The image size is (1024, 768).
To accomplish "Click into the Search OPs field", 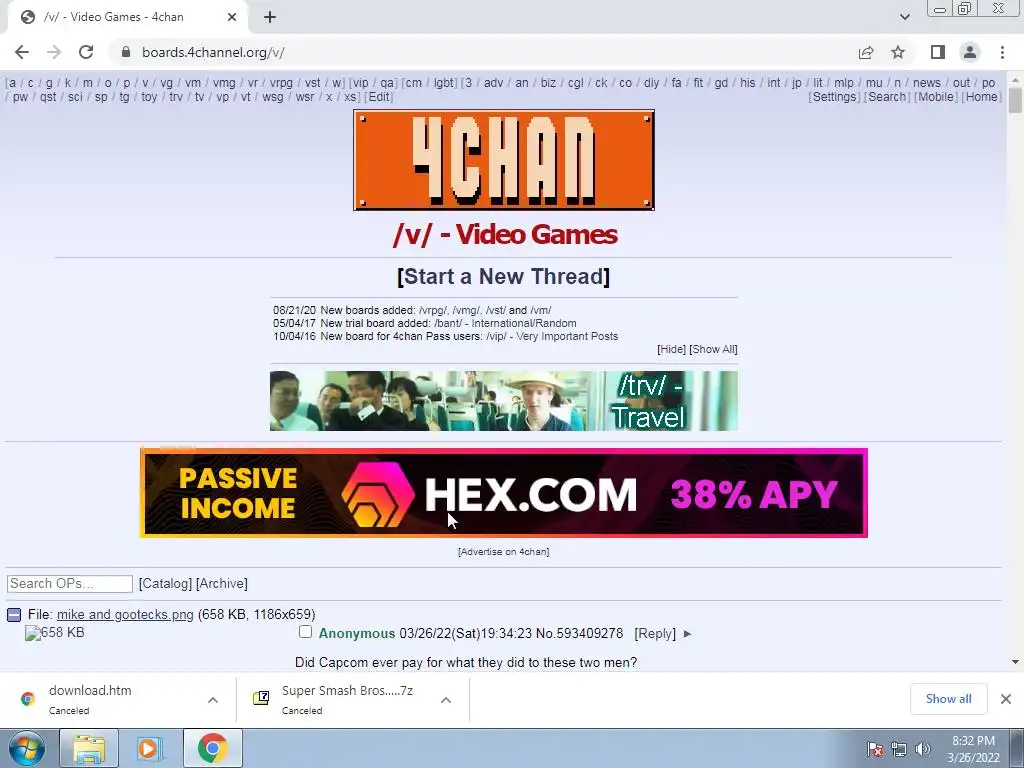I will click(x=70, y=583).
